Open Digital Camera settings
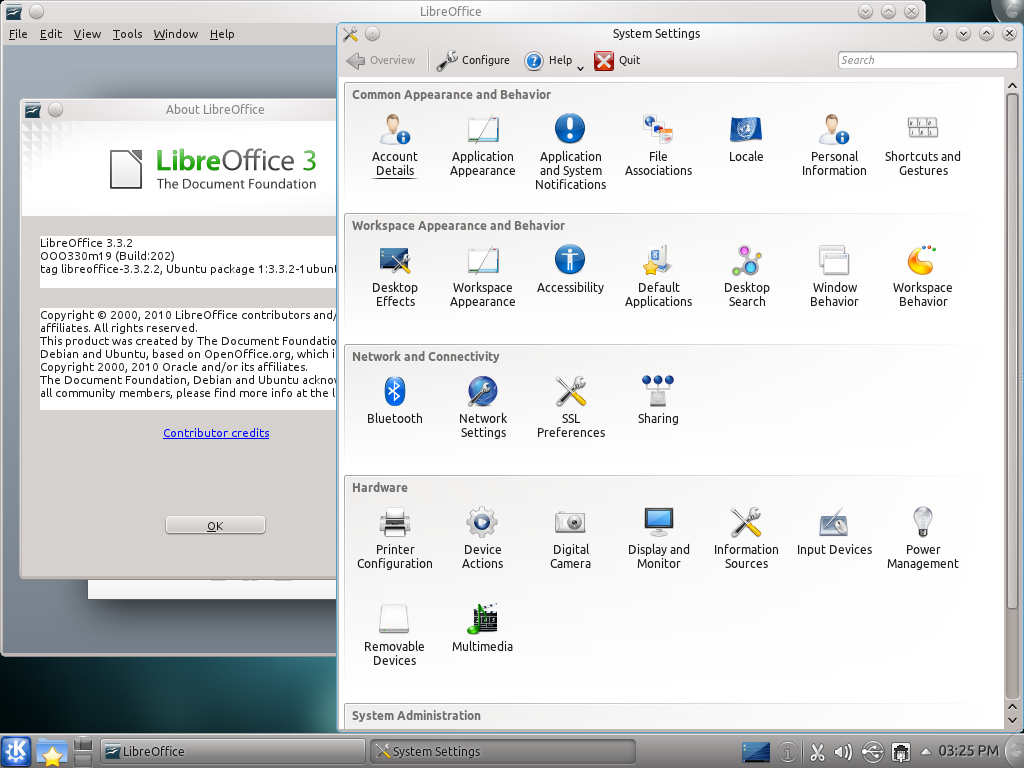 pos(570,538)
